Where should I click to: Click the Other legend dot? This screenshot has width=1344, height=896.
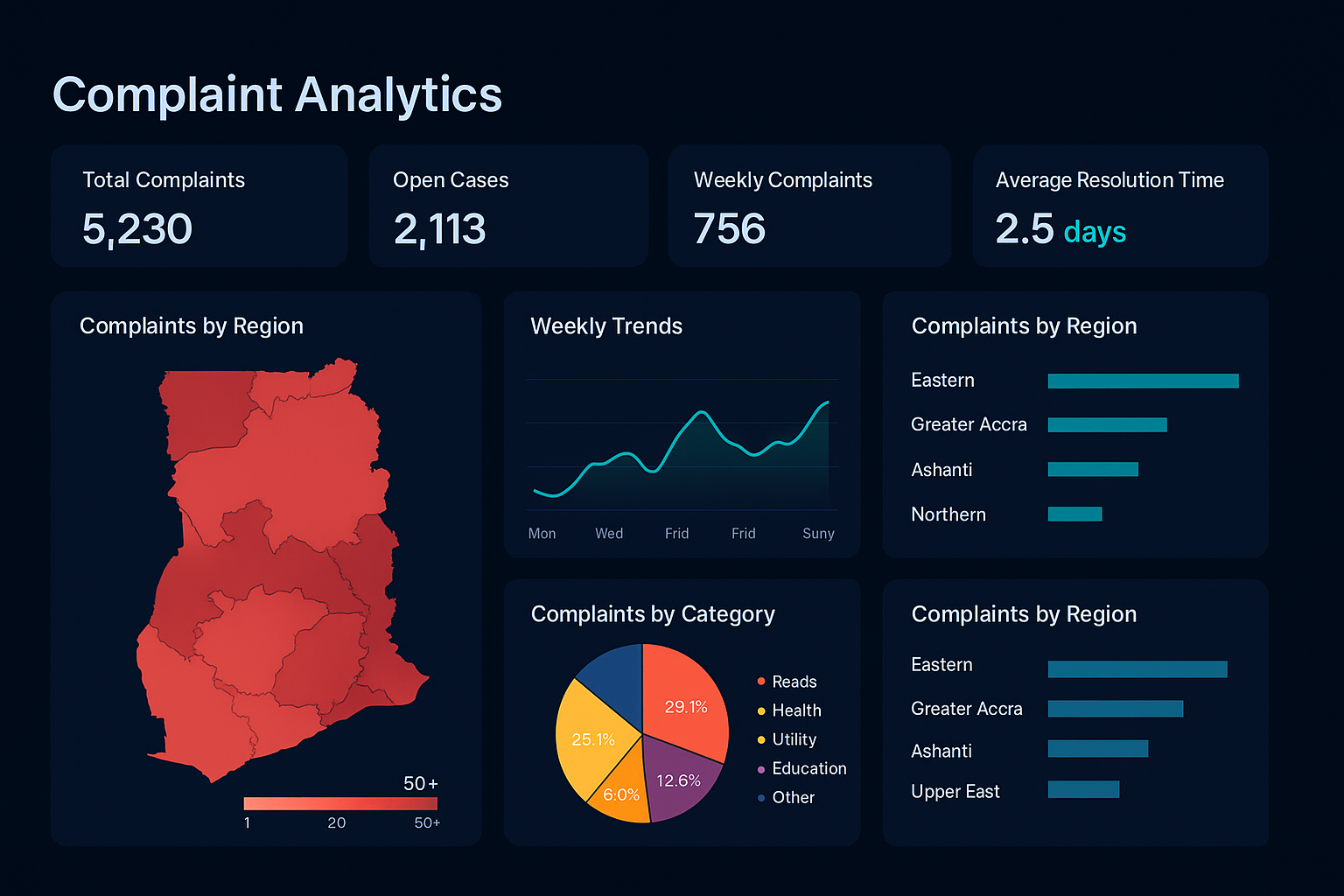pyautogui.click(x=761, y=797)
